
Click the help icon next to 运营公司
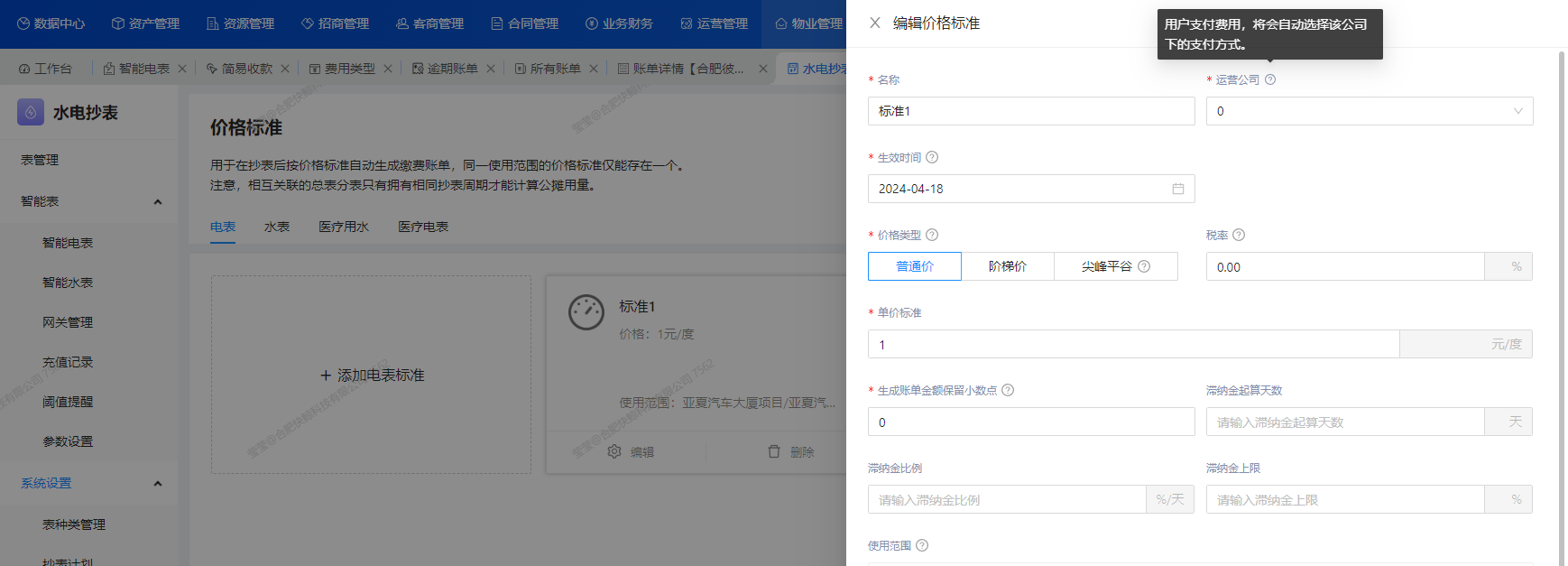point(1270,79)
